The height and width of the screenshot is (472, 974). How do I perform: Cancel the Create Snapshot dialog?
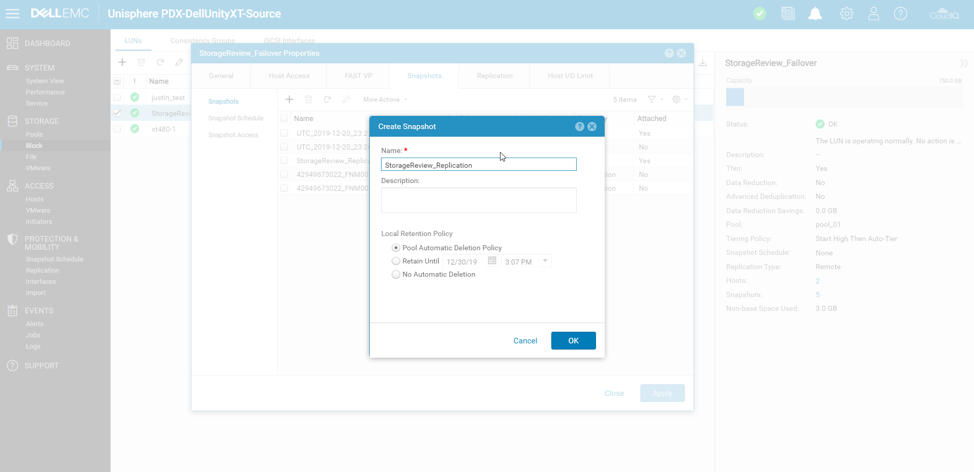[525, 341]
